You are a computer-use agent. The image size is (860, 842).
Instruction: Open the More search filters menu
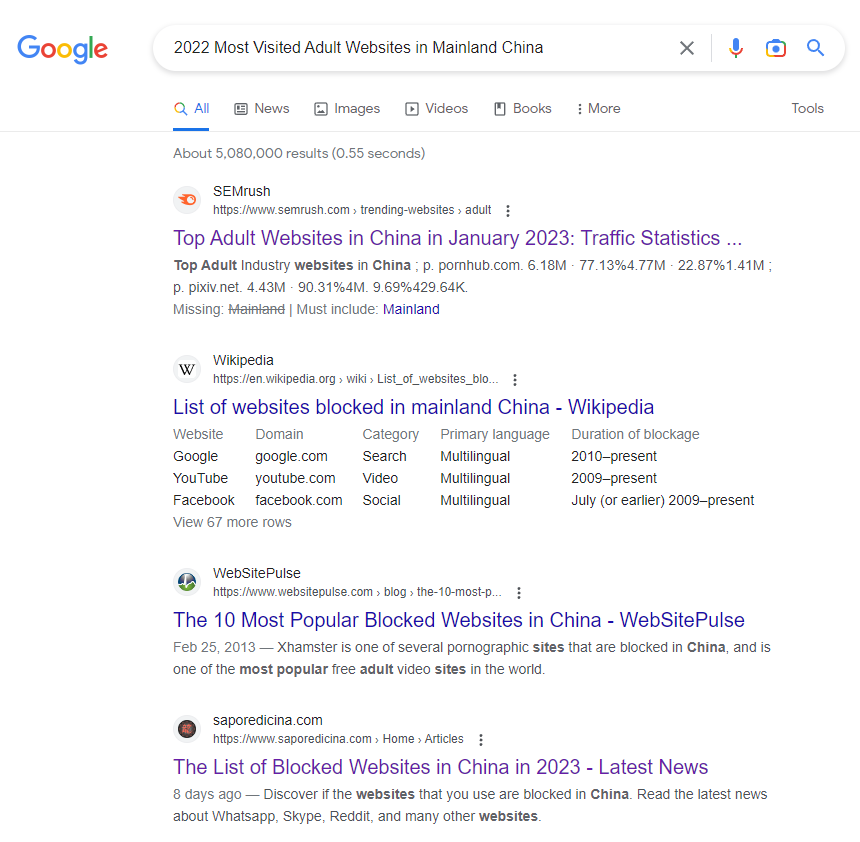click(x=598, y=109)
